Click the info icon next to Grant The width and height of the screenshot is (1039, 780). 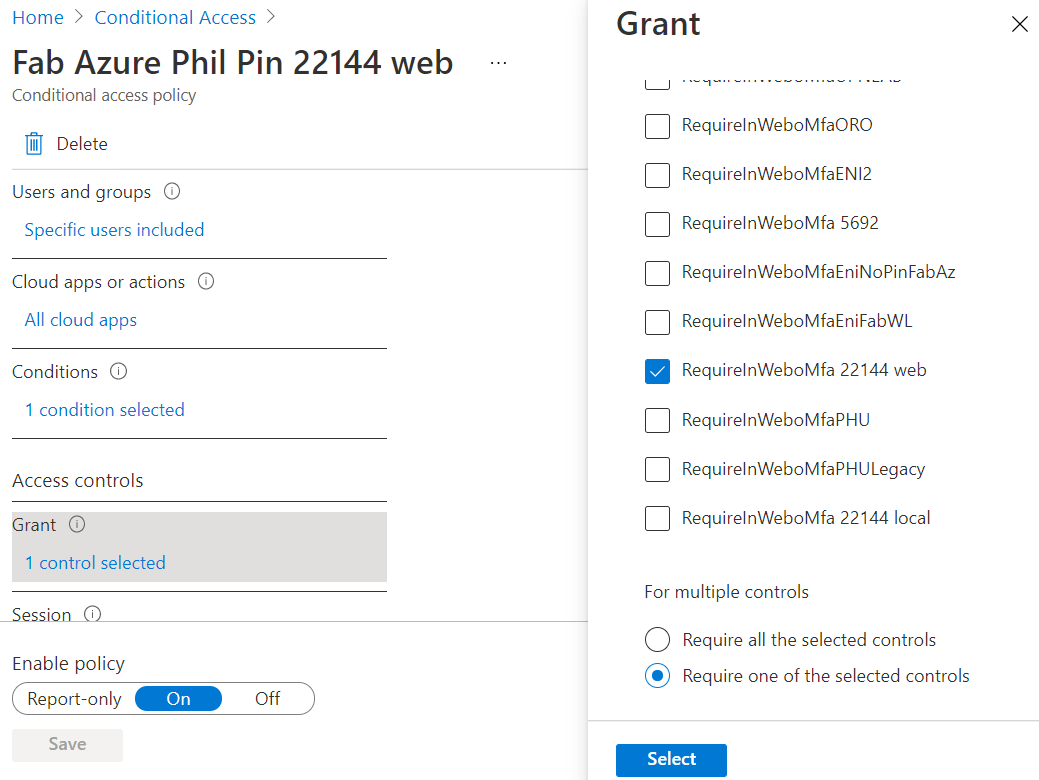point(77,524)
